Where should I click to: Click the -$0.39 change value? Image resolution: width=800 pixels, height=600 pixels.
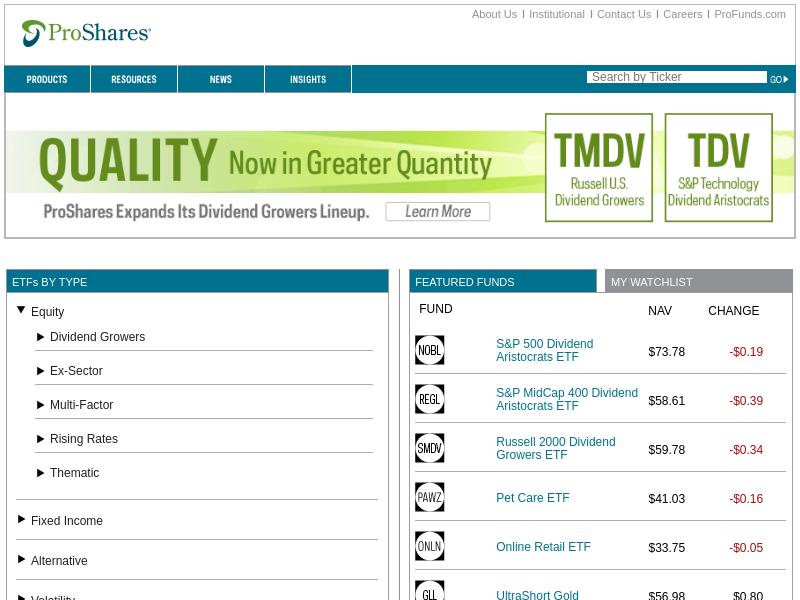click(x=746, y=401)
